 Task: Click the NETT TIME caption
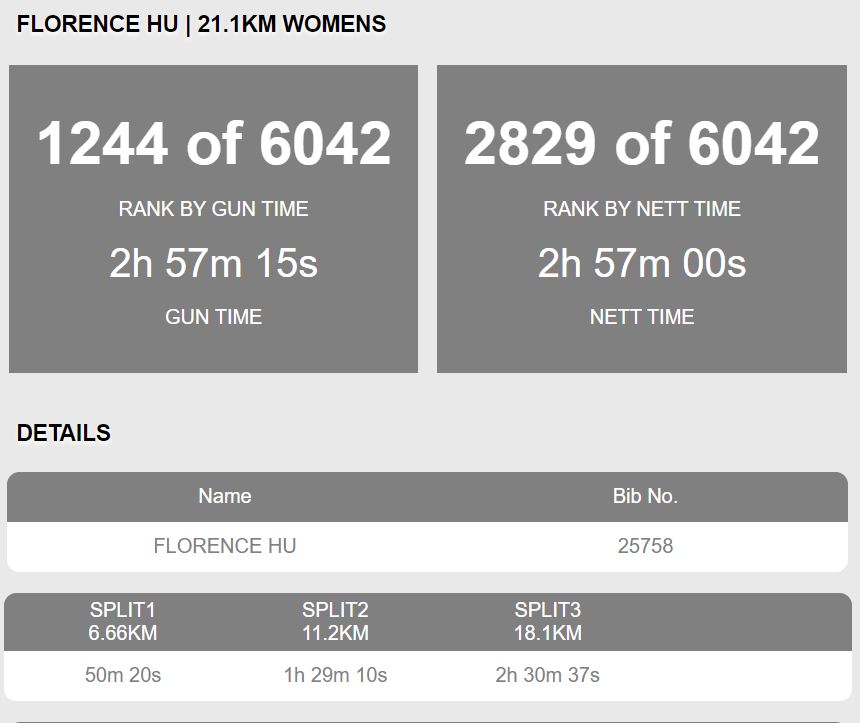click(642, 317)
